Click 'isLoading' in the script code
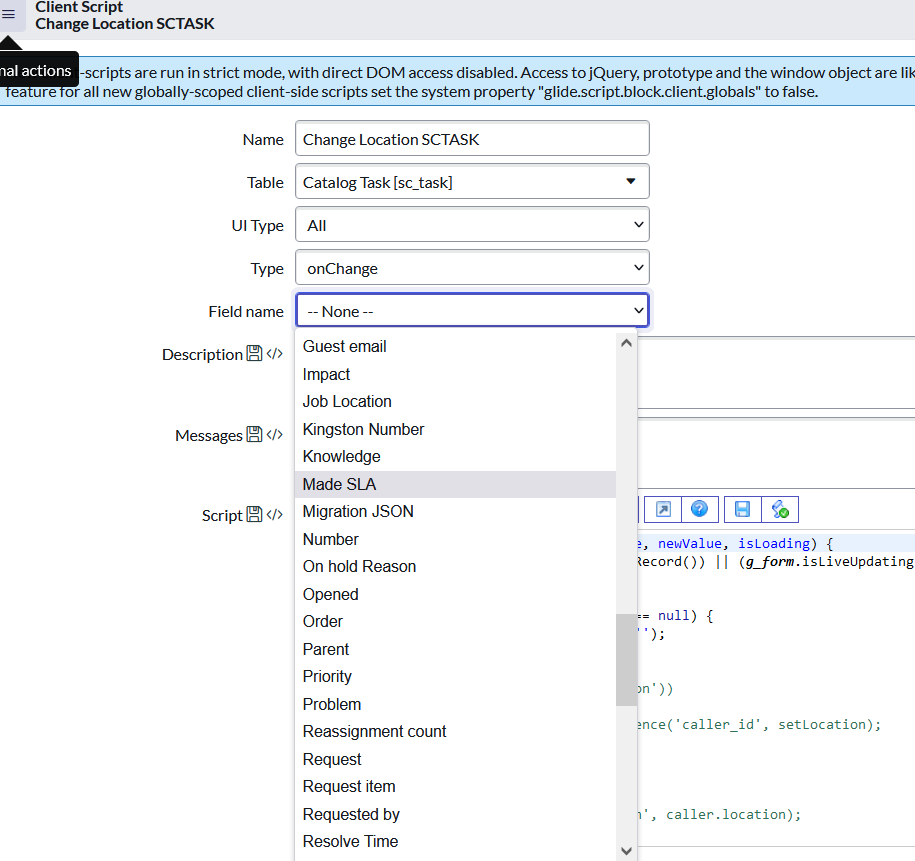This screenshot has width=915, height=861. 774,543
